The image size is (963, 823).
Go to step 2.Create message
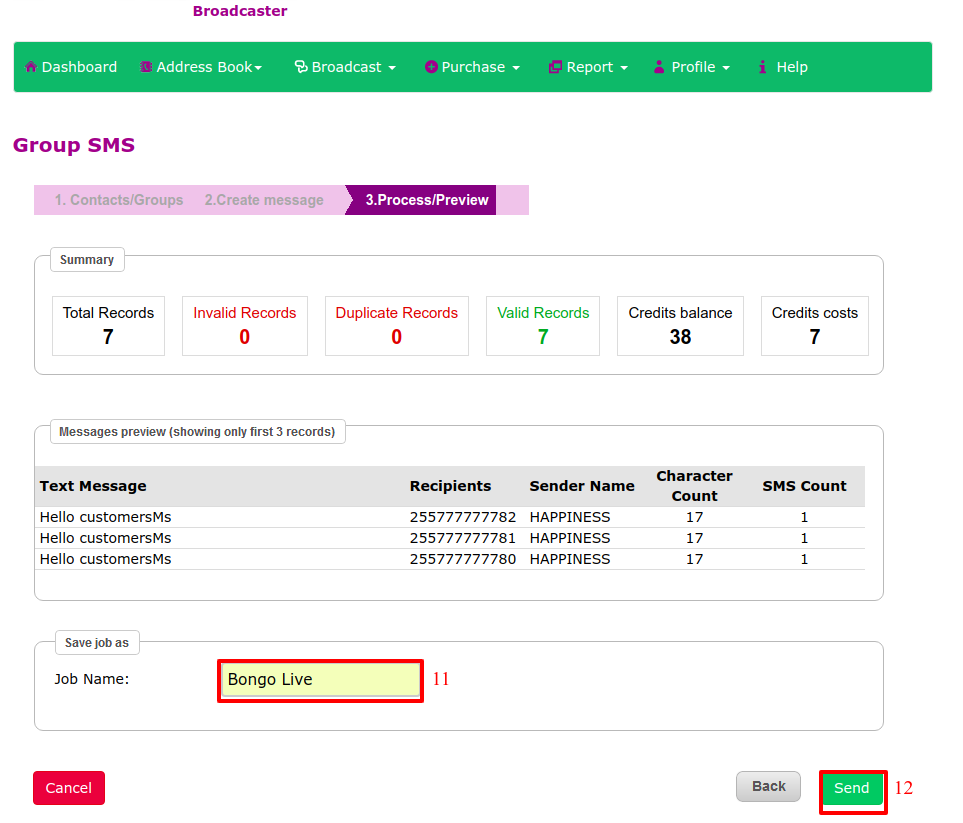[x=264, y=200]
